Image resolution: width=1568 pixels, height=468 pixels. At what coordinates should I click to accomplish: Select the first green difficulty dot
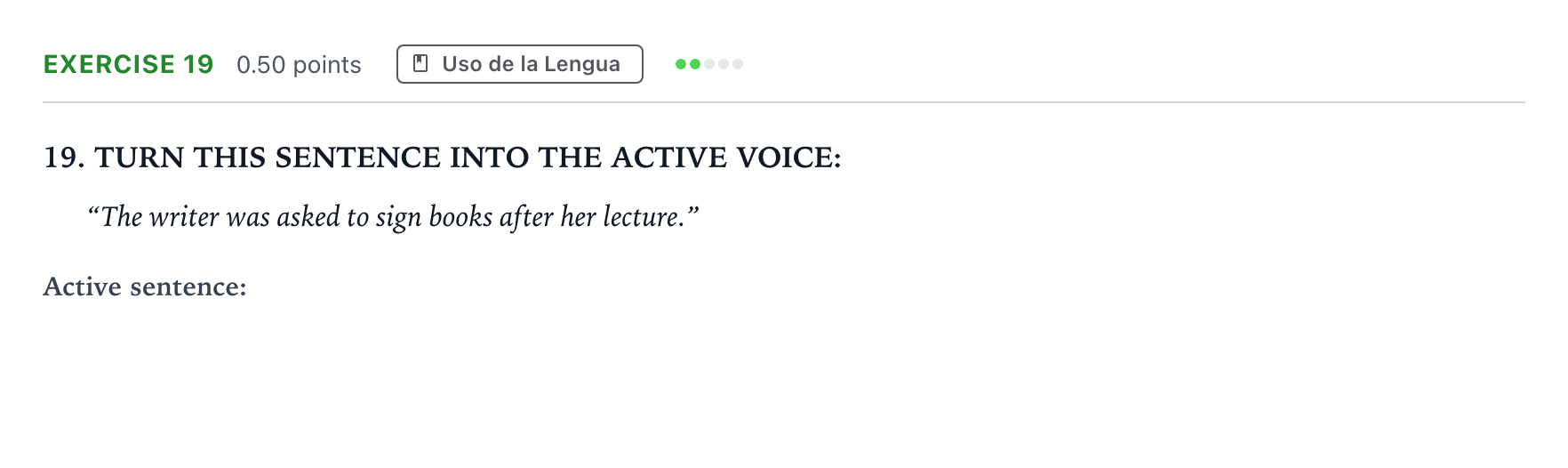coord(681,64)
